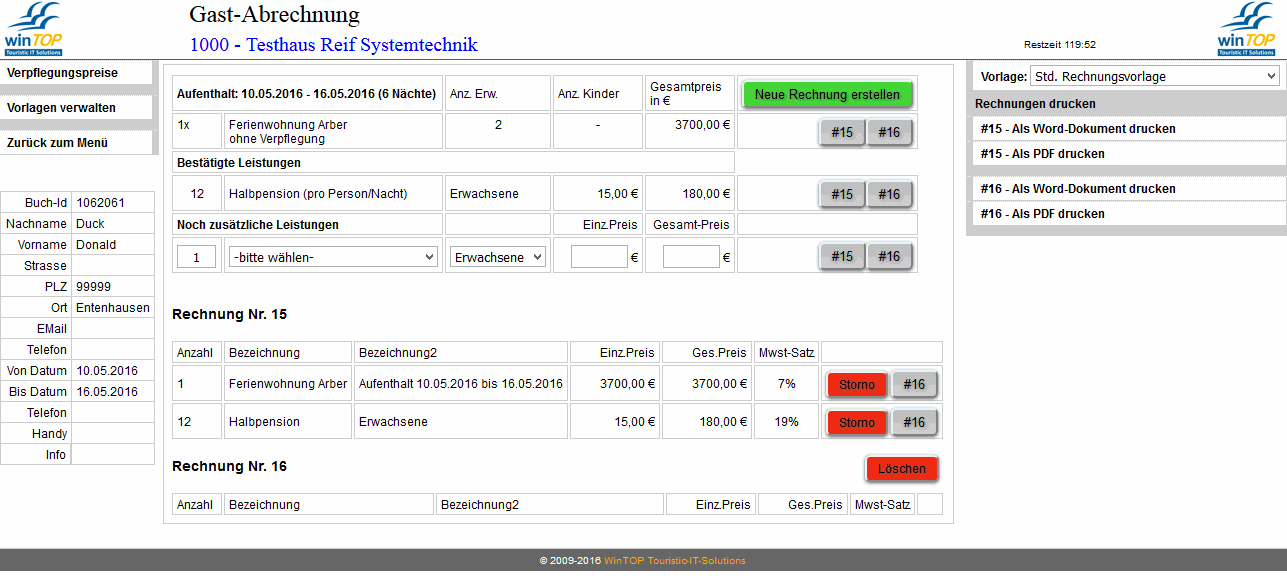Screen dimensions: 1287x576
Task: Click the winTOP logo at top right
Action: (1246, 29)
